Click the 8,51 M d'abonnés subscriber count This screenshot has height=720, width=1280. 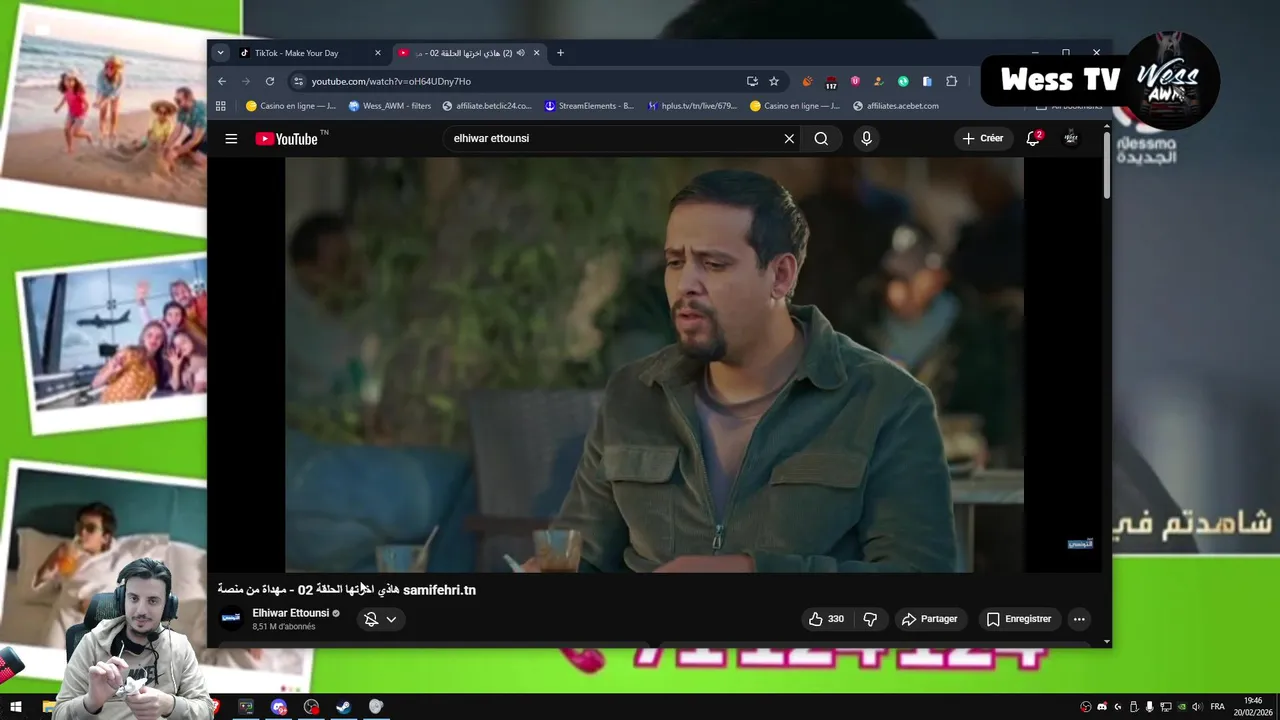click(284, 627)
